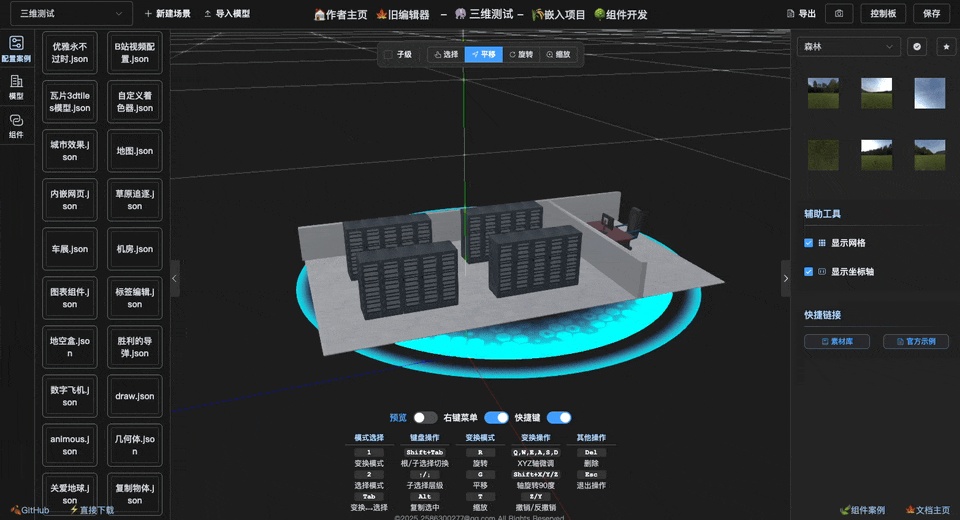Screen dimensions: 960x520
Task: Click the 保存 save button
Action: (931, 13)
